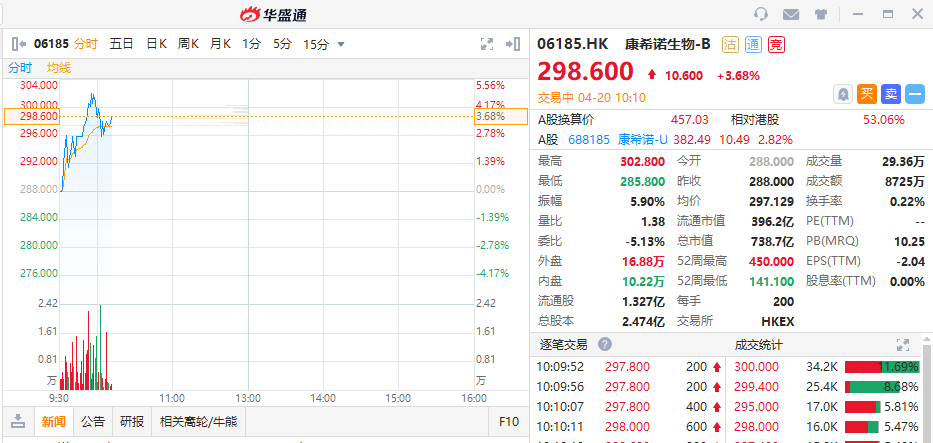
Task: Switch to 5分 minute chart
Action: pyautogui.click(x=283, y=43)
